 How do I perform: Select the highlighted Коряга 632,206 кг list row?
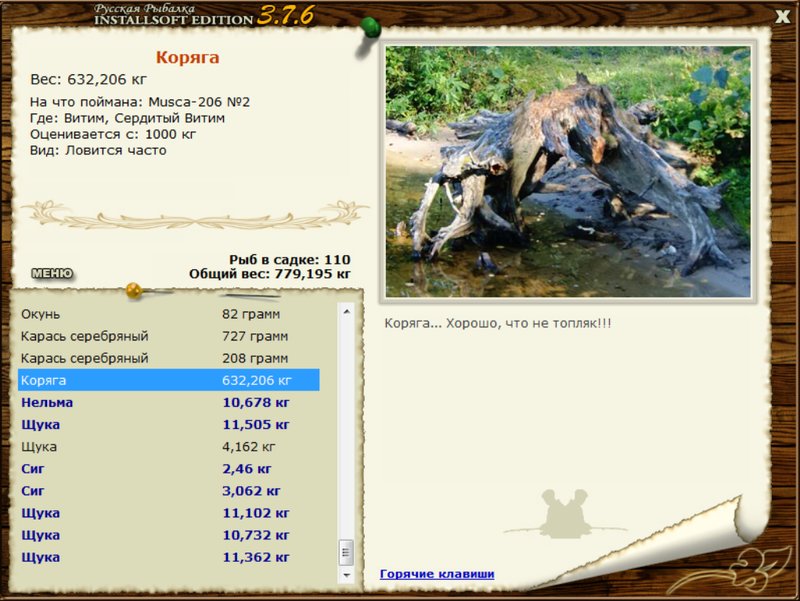tap(169, 380)
